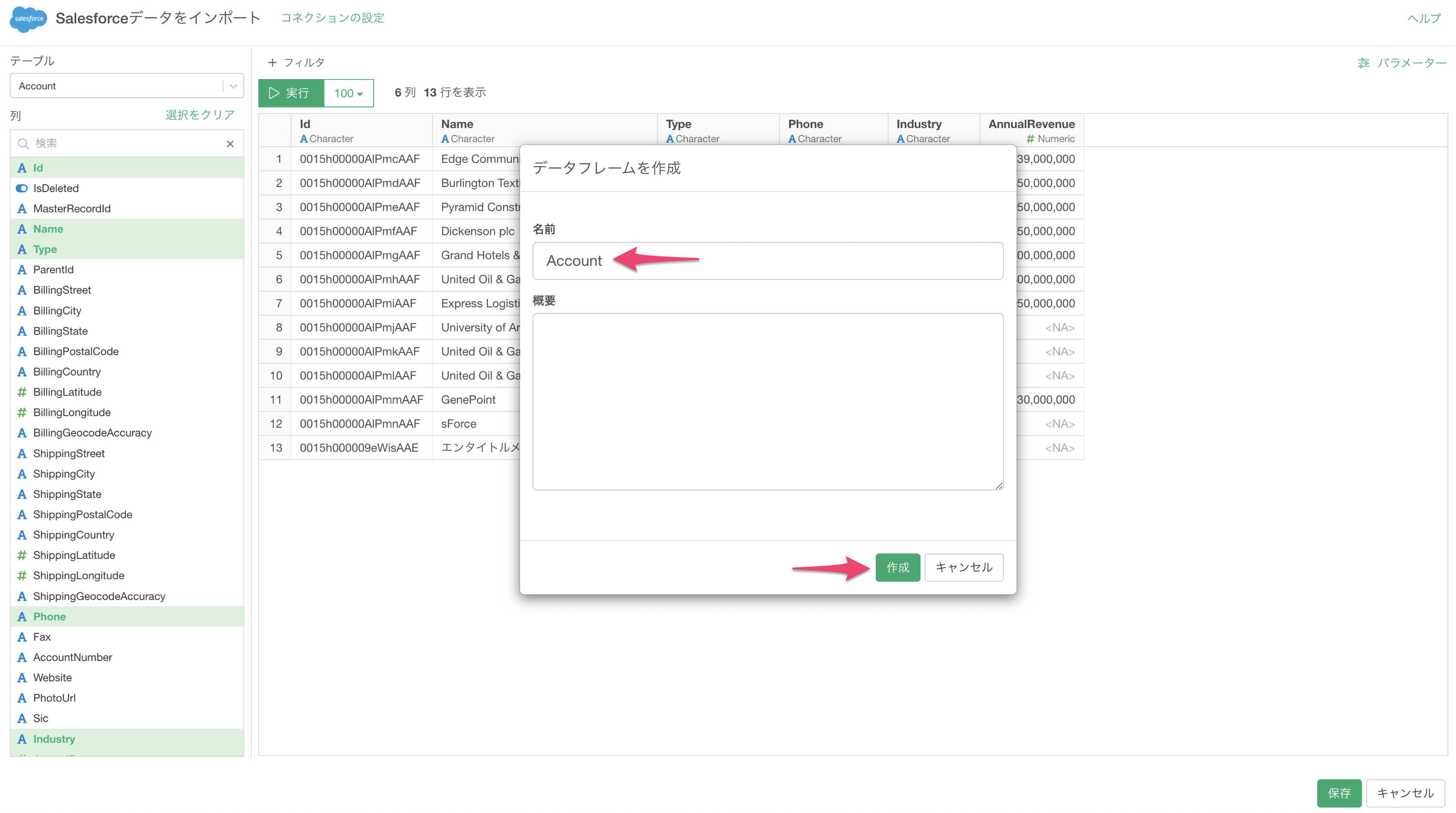1456x813 pixels.
Task: Click Id cell 0015h00000AlPmcAAF
Action: (362, 159)
